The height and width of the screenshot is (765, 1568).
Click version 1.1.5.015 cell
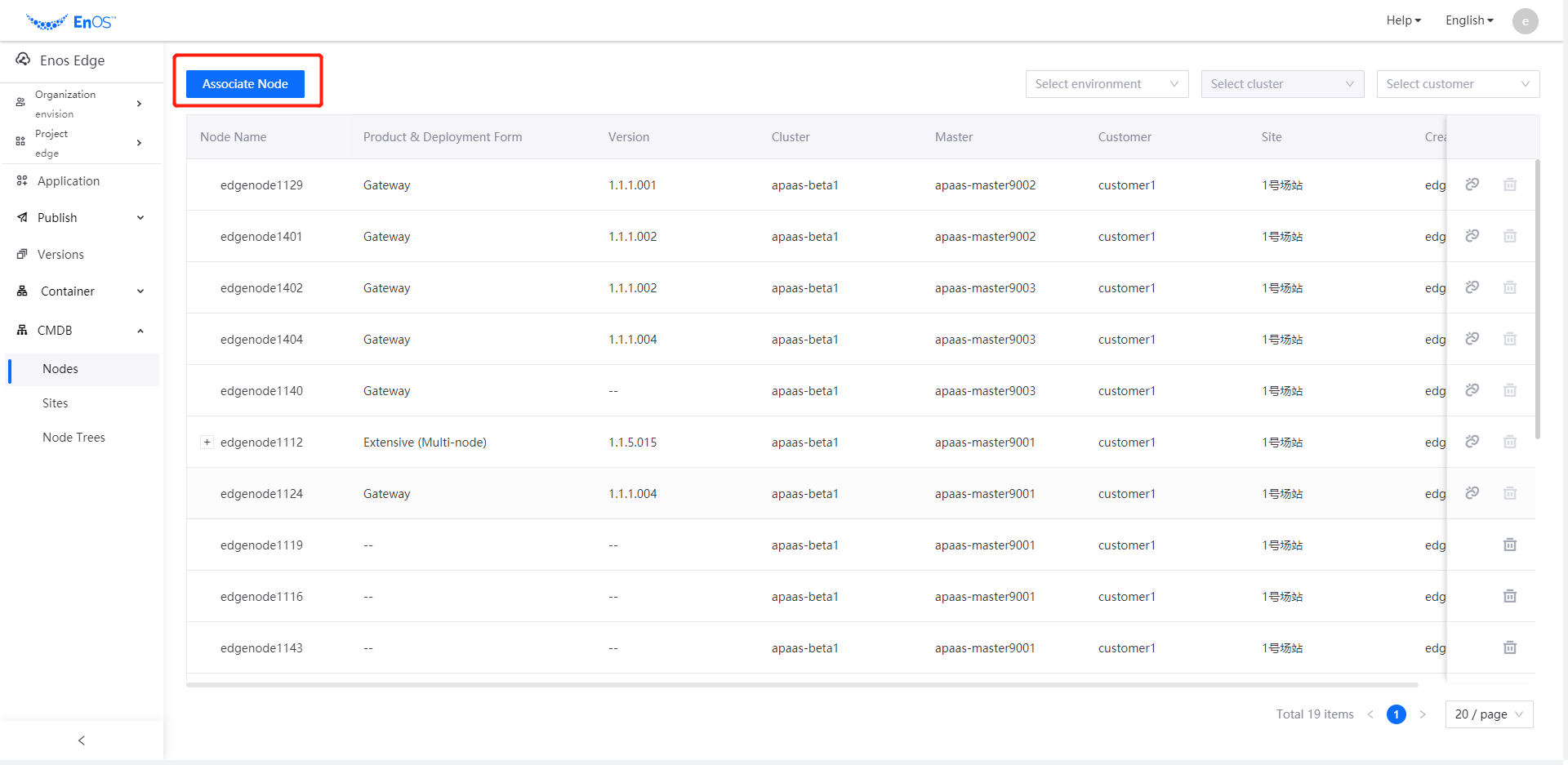(633, 443)
